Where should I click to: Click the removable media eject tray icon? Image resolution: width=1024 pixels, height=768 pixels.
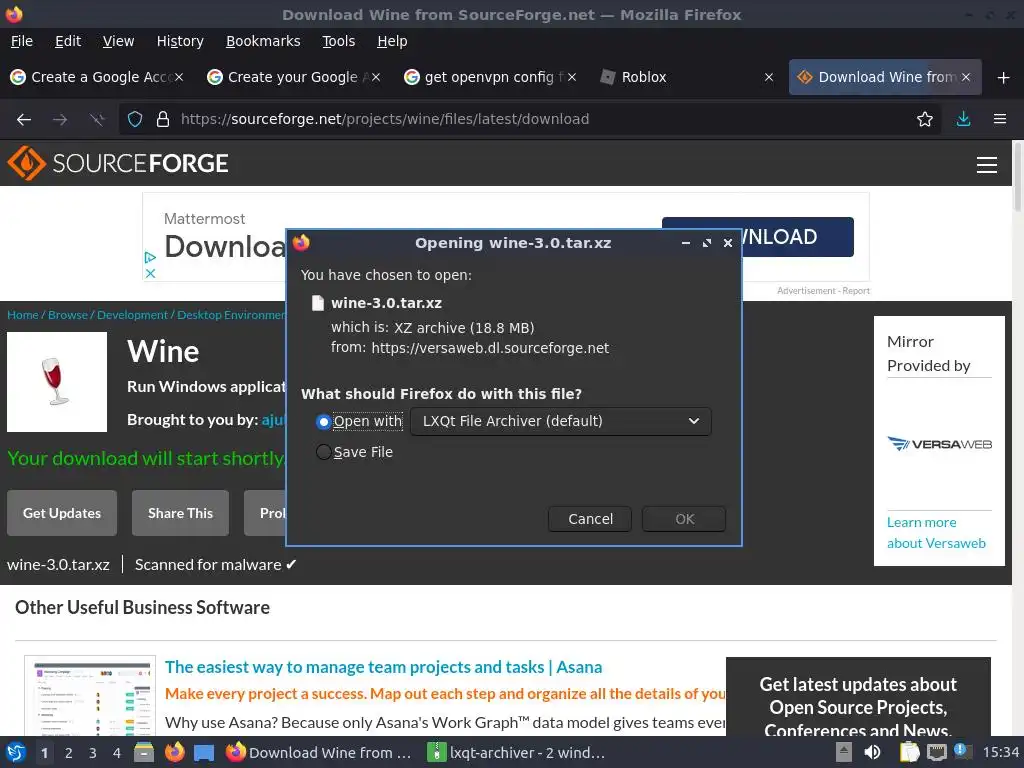click(844, 752)
